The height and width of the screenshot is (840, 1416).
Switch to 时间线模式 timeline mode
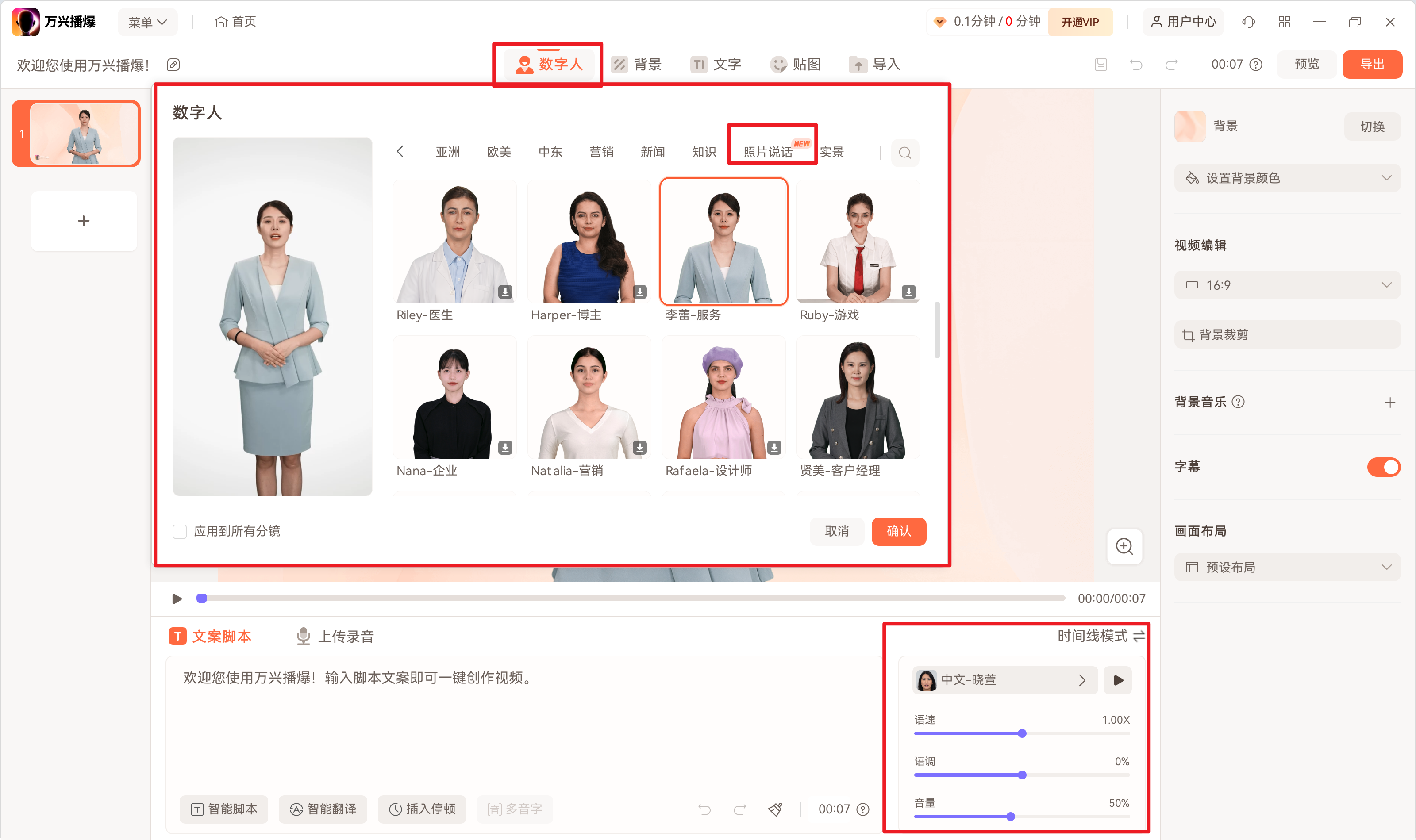(x=1100, y=636)
